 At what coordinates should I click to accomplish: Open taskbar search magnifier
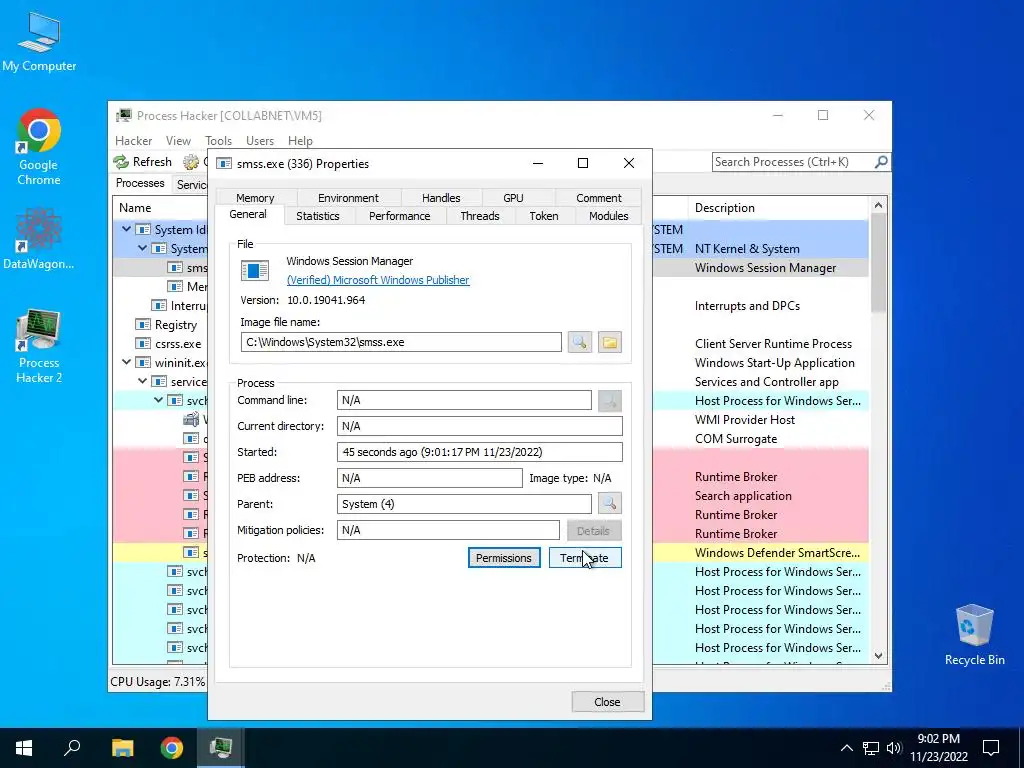point(72,748)
